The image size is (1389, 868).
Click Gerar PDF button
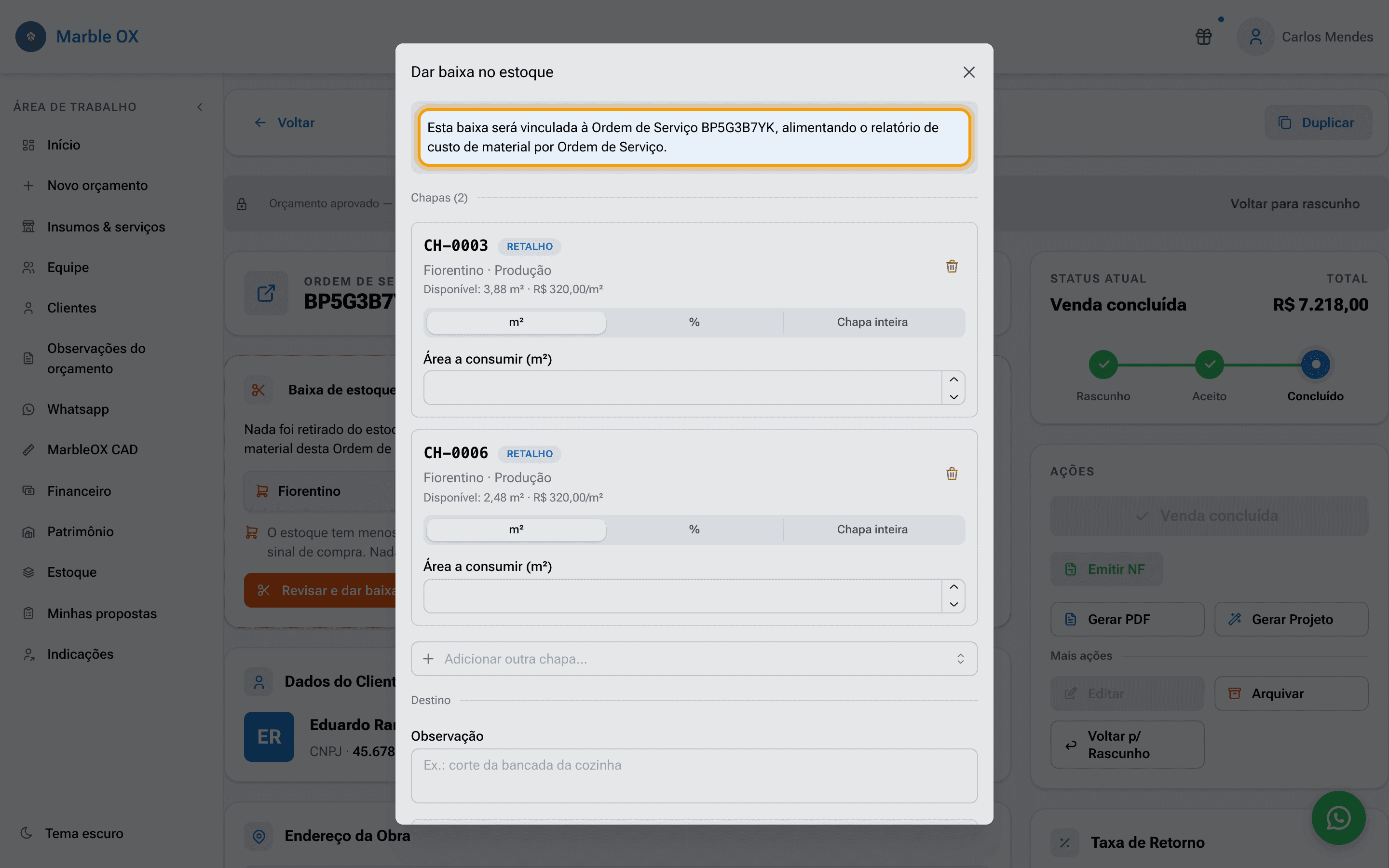click(x=1127, y=620)
